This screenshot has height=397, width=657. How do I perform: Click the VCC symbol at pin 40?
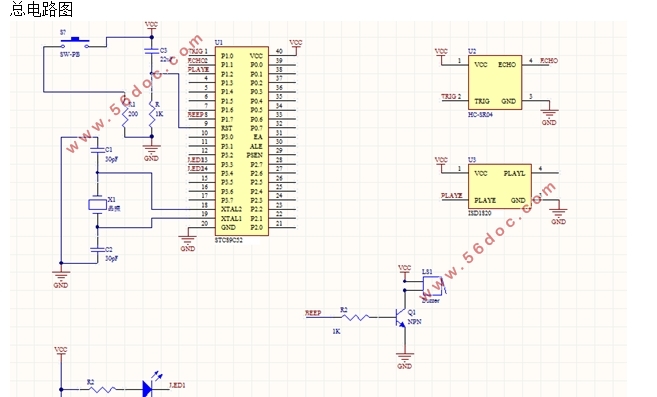pos(296,46)
